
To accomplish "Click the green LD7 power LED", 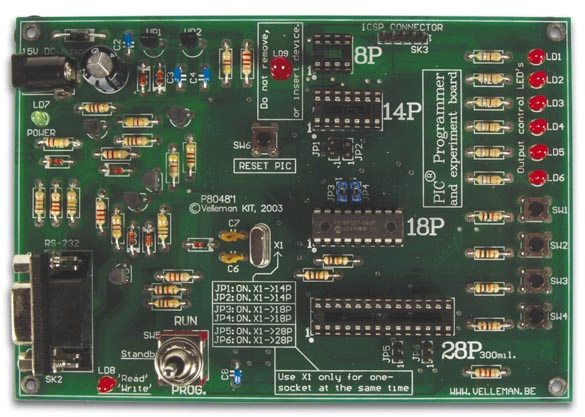I will pos(40,119).
